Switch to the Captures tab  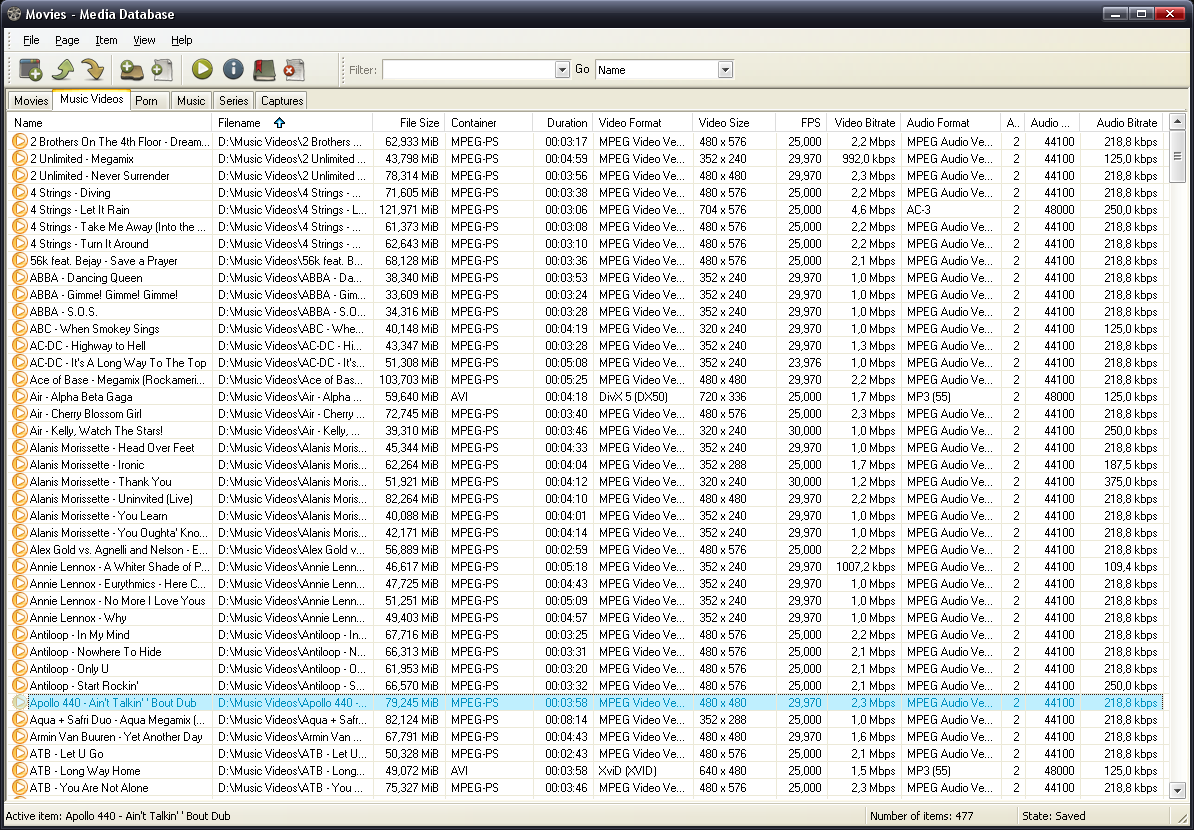[282, 101]
